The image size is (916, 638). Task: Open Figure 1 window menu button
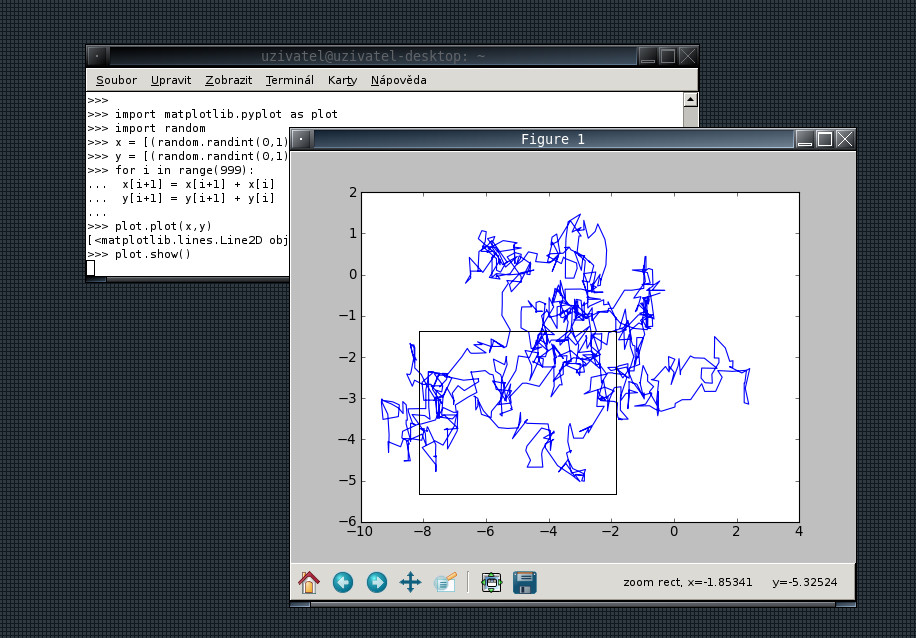[x=301, y=139]
